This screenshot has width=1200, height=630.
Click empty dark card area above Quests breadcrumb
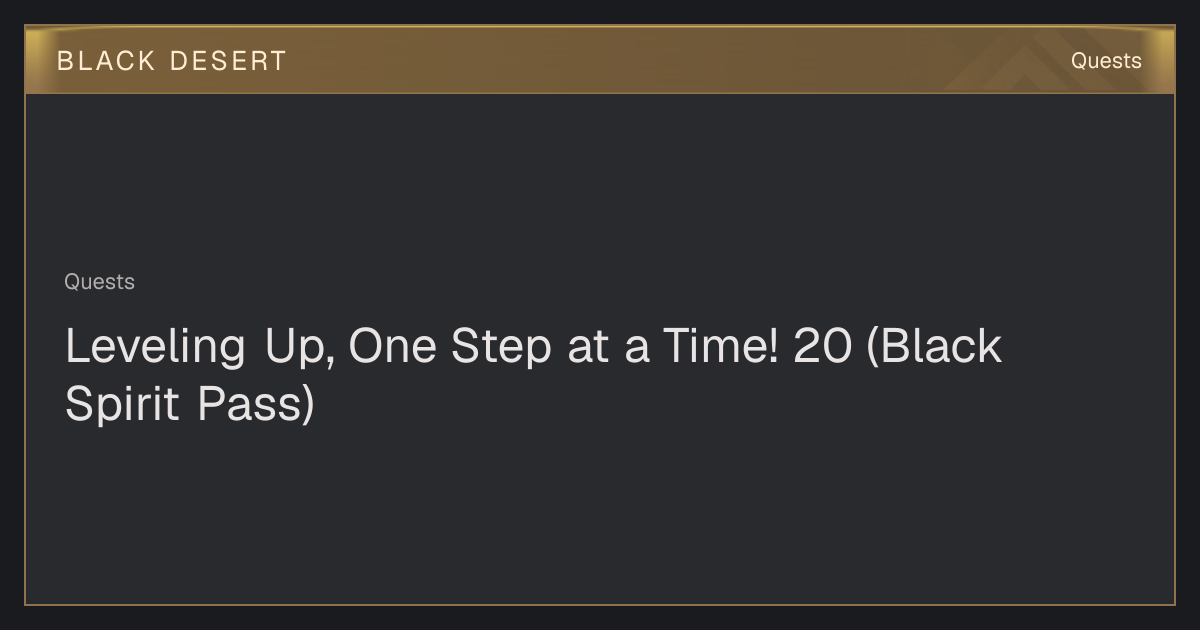(x=600, y=180)
